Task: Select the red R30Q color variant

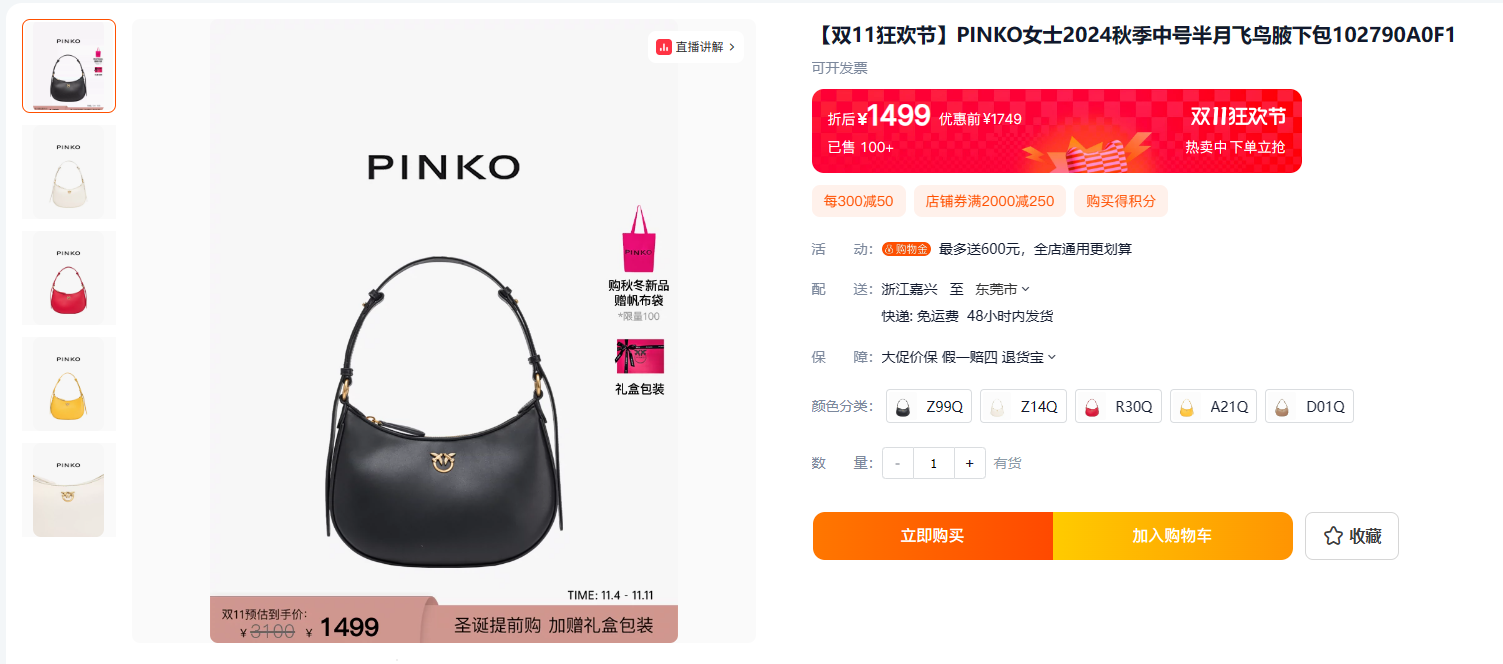Action: (1118, 407)
